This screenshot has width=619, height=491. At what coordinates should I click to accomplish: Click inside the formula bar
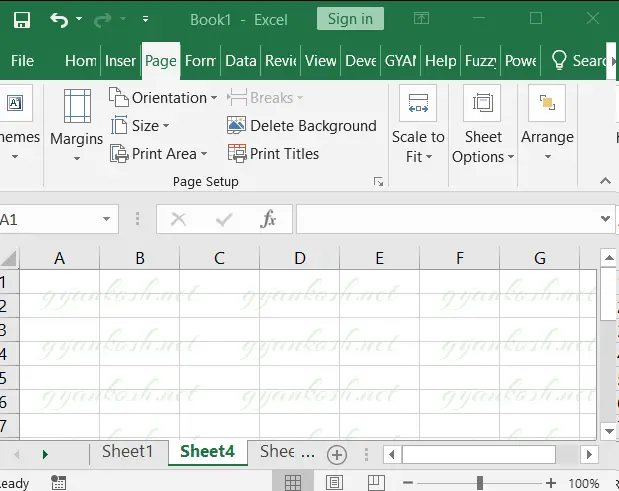point(446,219)
